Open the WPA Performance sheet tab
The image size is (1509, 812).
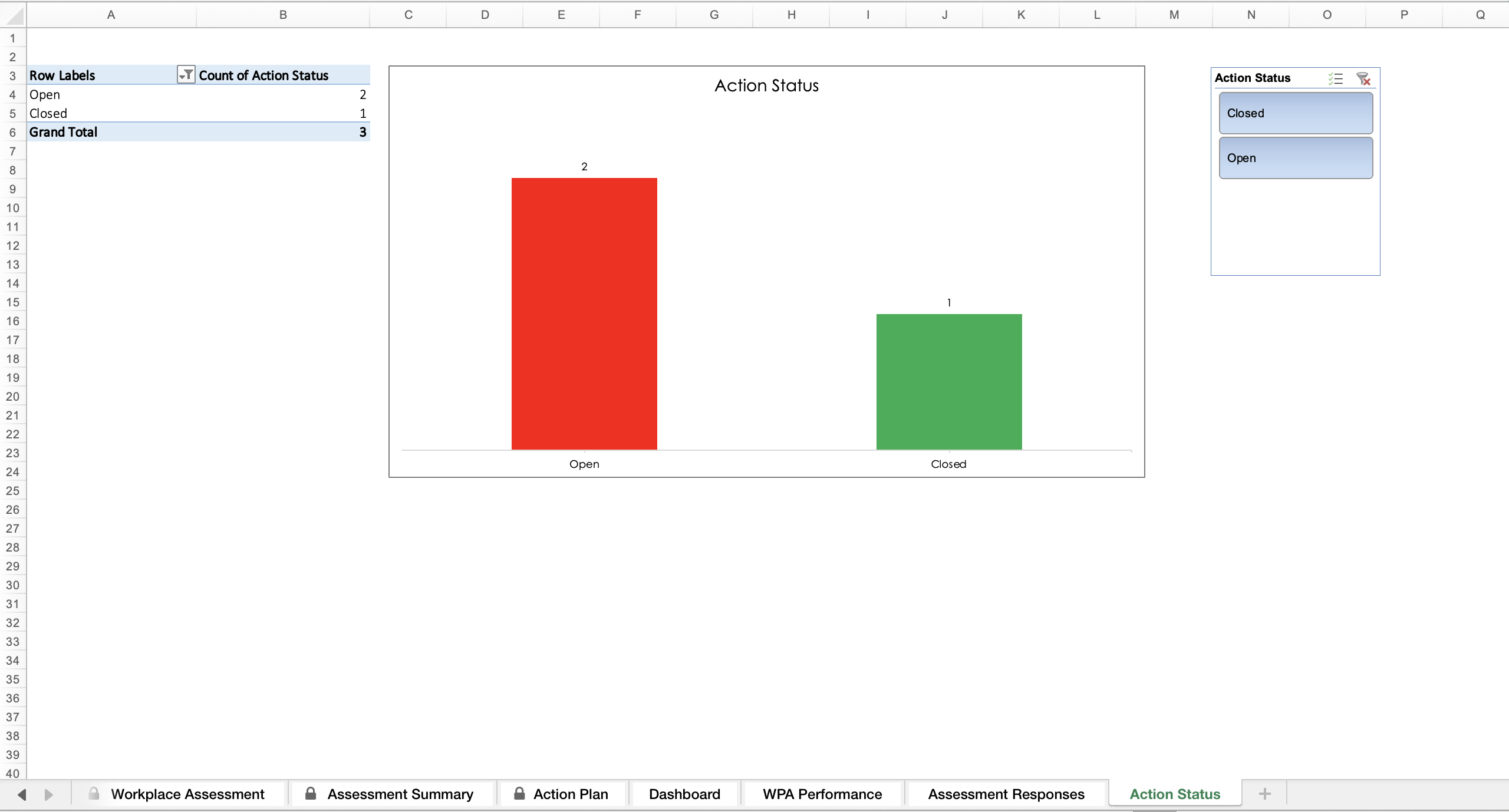(822, 794)
